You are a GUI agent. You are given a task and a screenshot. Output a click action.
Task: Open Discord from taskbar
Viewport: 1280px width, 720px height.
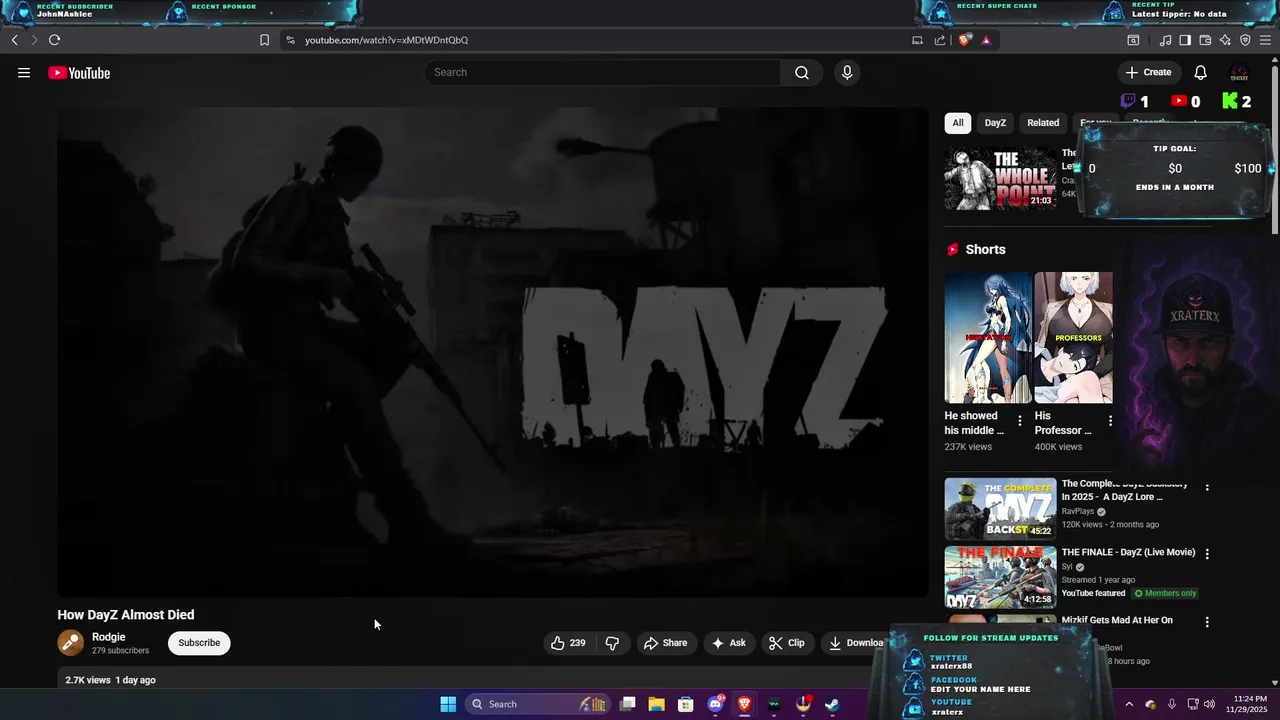[x=716, y=704]
